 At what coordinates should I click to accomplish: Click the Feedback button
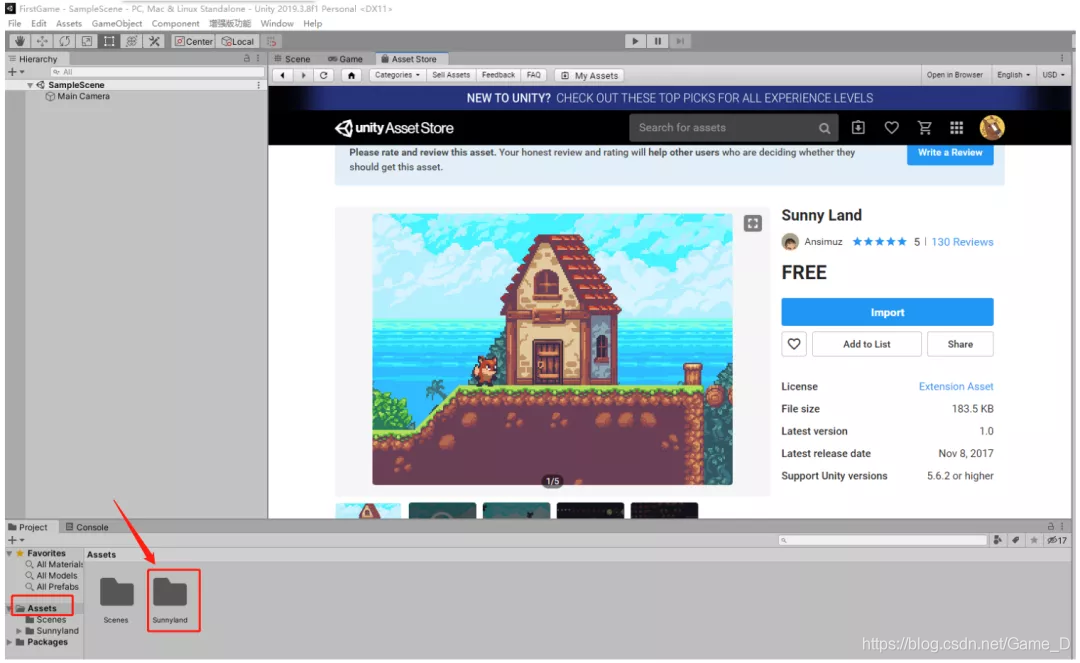498,76
